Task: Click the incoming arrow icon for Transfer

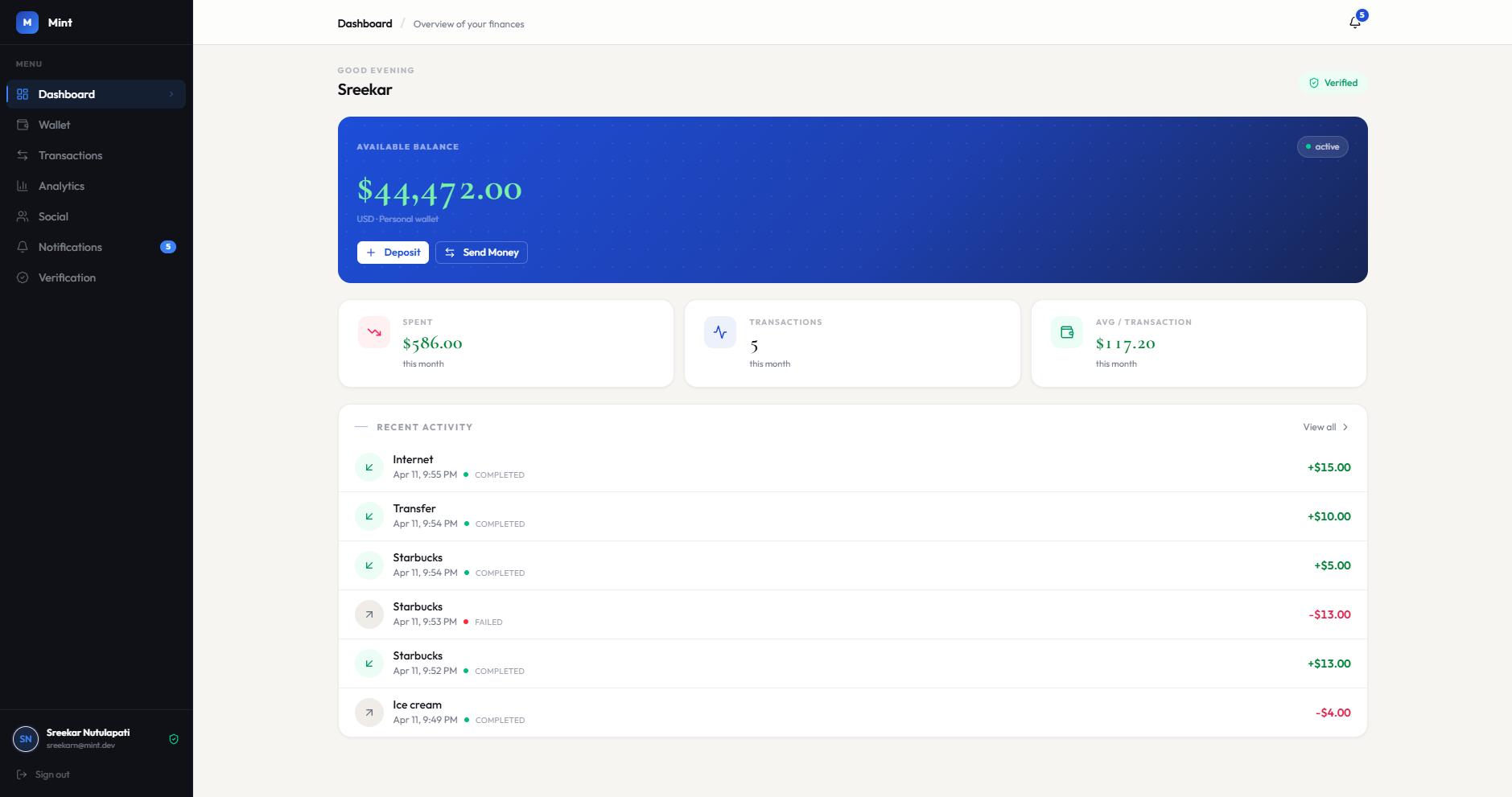Action: click(x=369, y=516)
